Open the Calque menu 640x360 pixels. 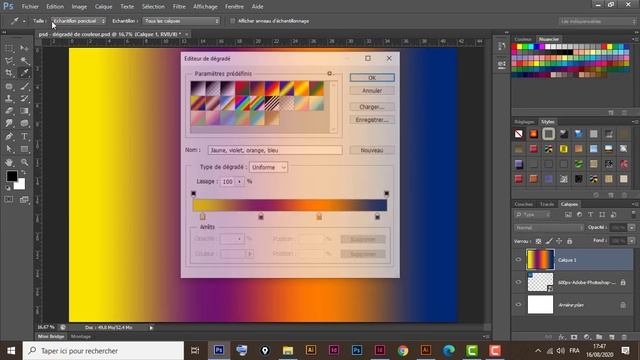tap(103, 7)
